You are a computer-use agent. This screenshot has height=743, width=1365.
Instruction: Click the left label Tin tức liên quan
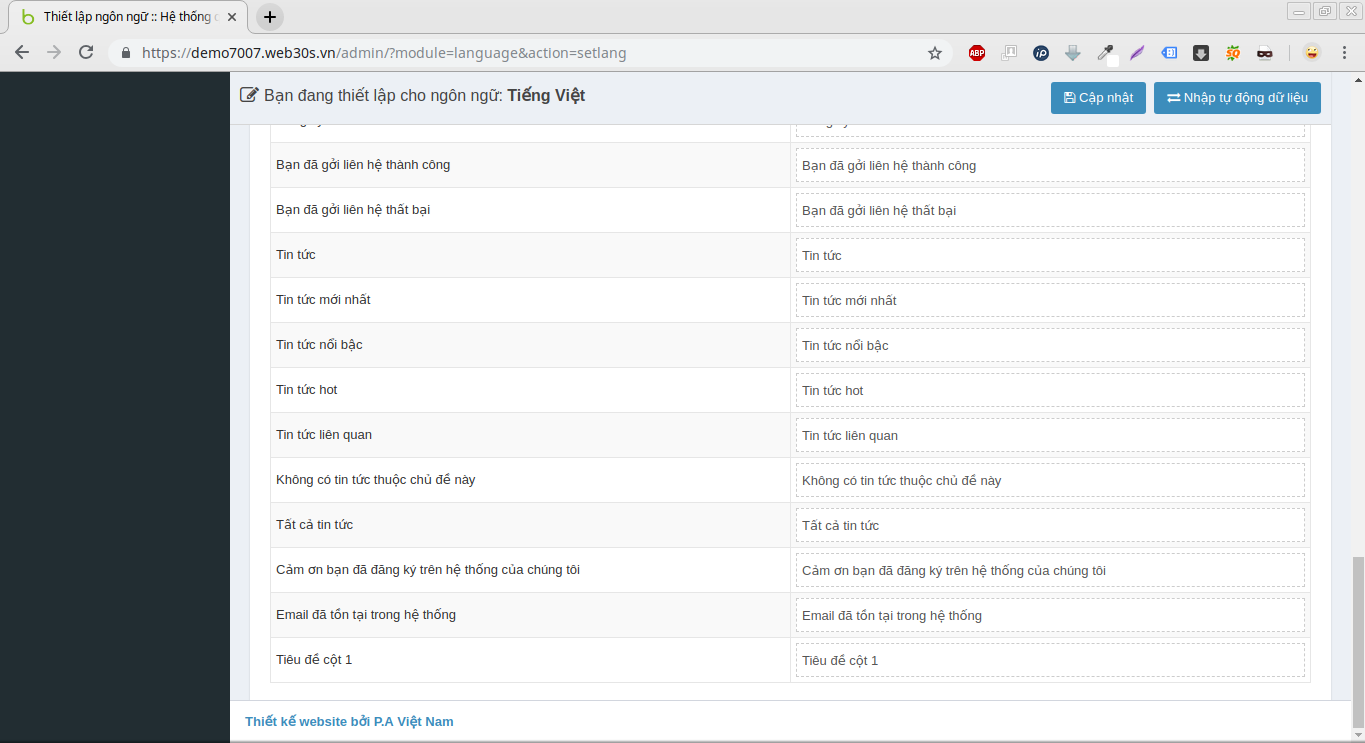[324, 434]
